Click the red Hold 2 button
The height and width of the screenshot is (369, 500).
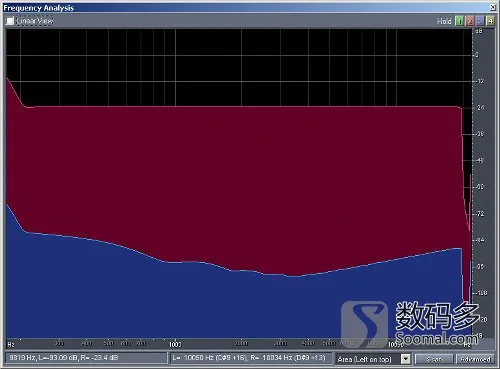[469, 21]
